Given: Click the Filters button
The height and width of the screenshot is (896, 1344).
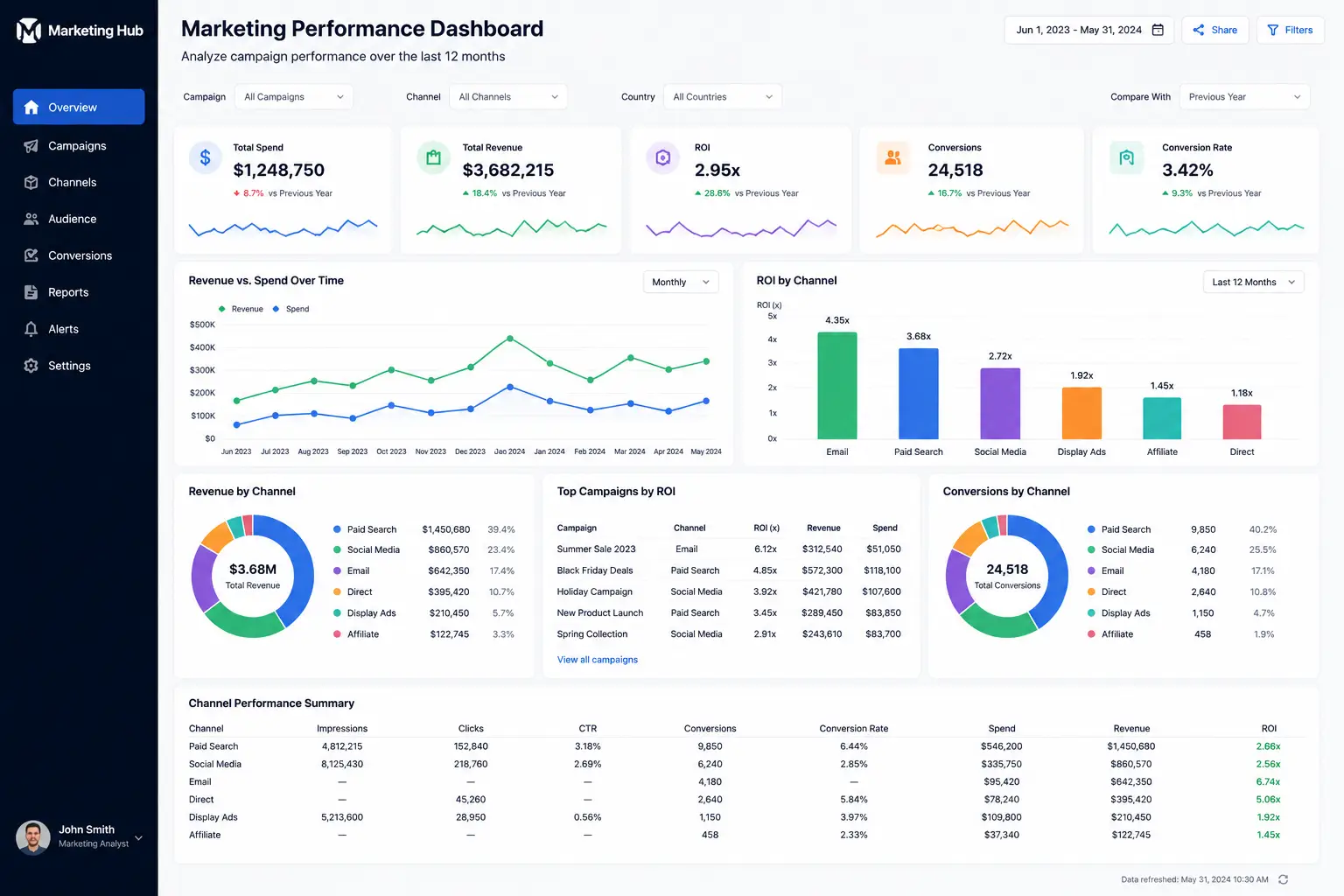Looking at the screenshot, I should click(x=1291, y=30).
